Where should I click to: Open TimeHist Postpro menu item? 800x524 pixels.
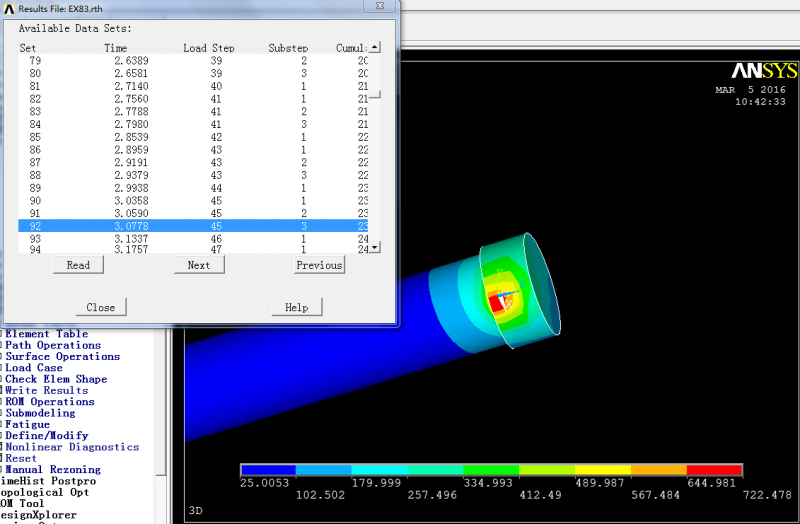point(48,481)
